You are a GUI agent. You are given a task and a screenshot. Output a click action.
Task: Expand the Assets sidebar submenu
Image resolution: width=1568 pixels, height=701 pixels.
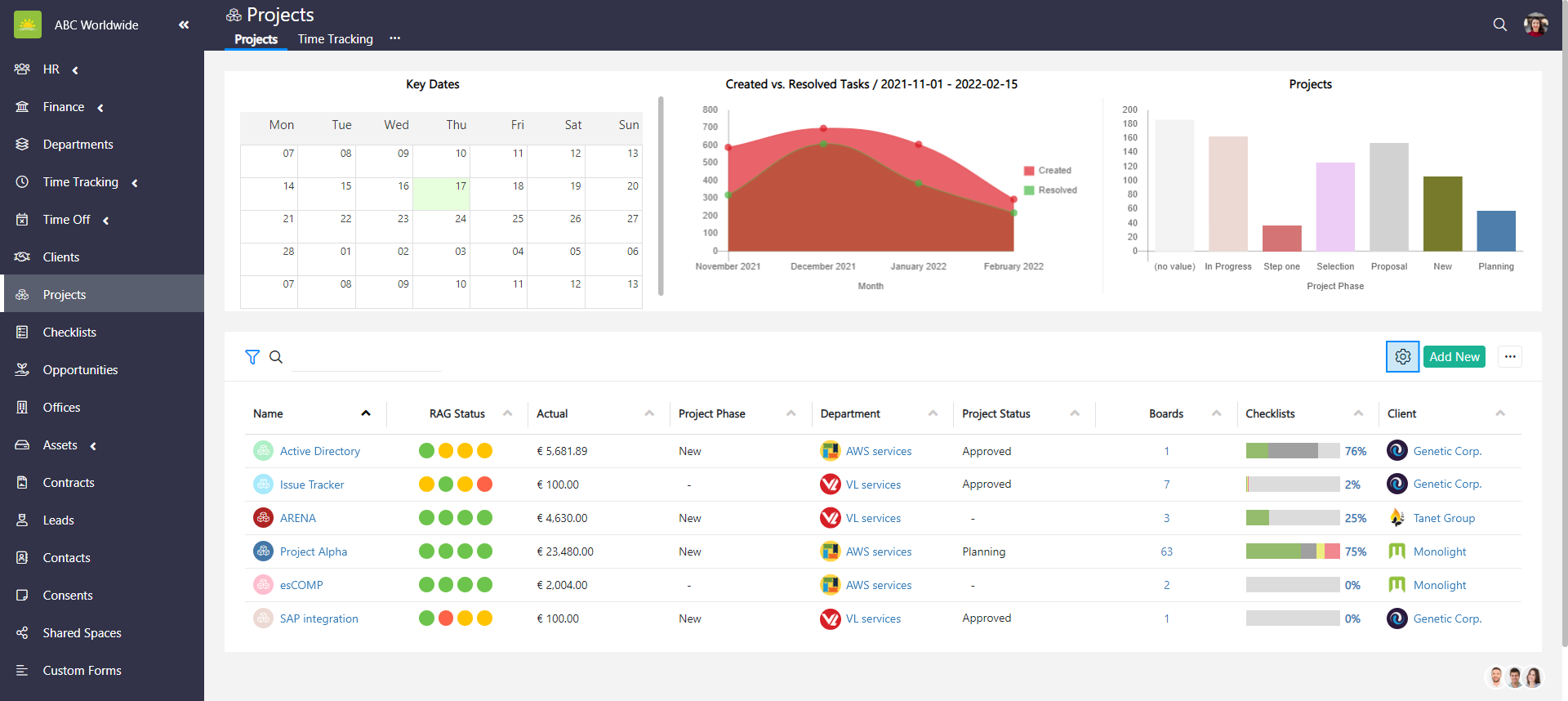pos(93,446)
